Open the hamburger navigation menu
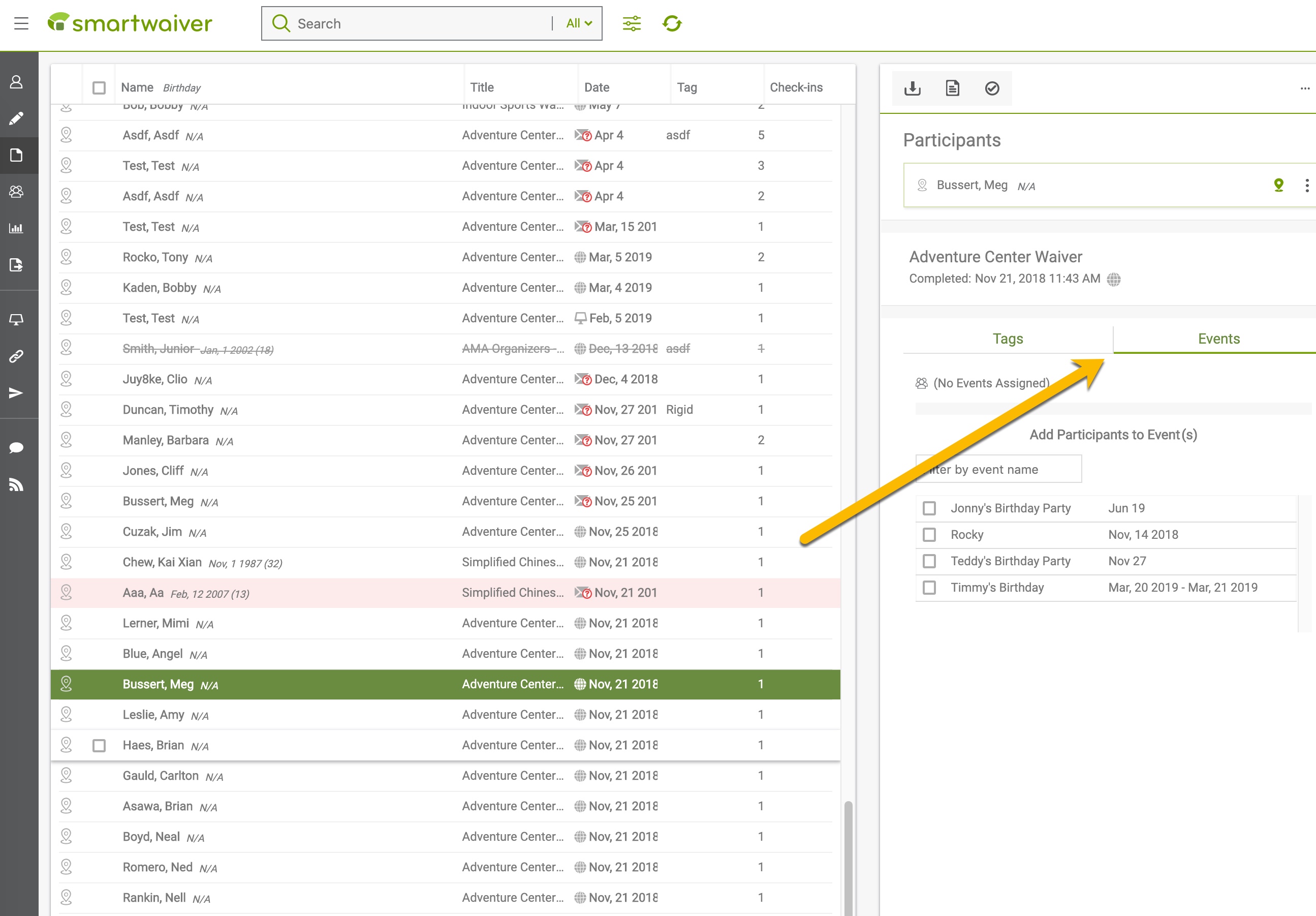This screenshot has height=916, width=1316. 21,23
